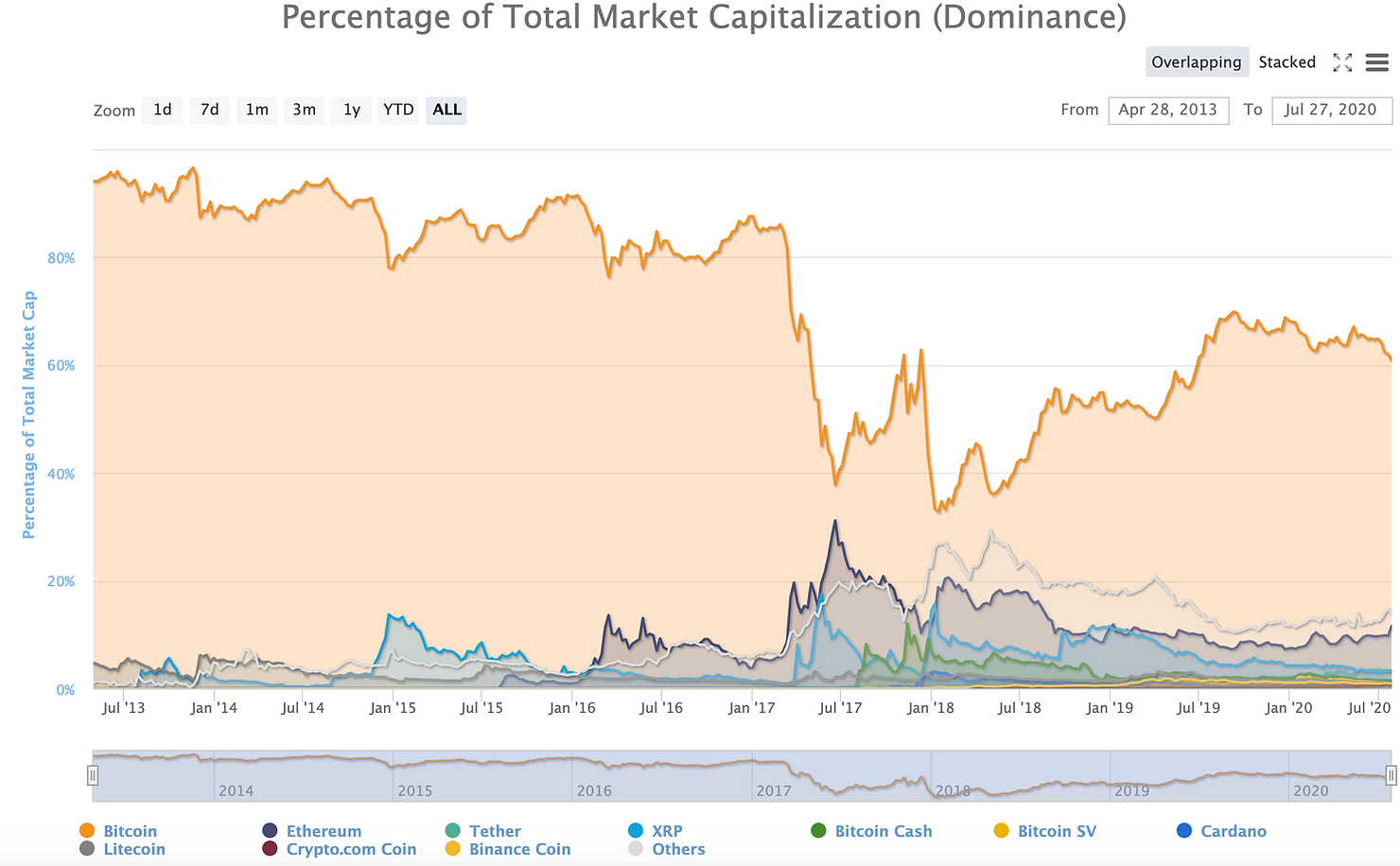Open the chart hamburger menu
1400x866 pixels.
point(1377,62)
